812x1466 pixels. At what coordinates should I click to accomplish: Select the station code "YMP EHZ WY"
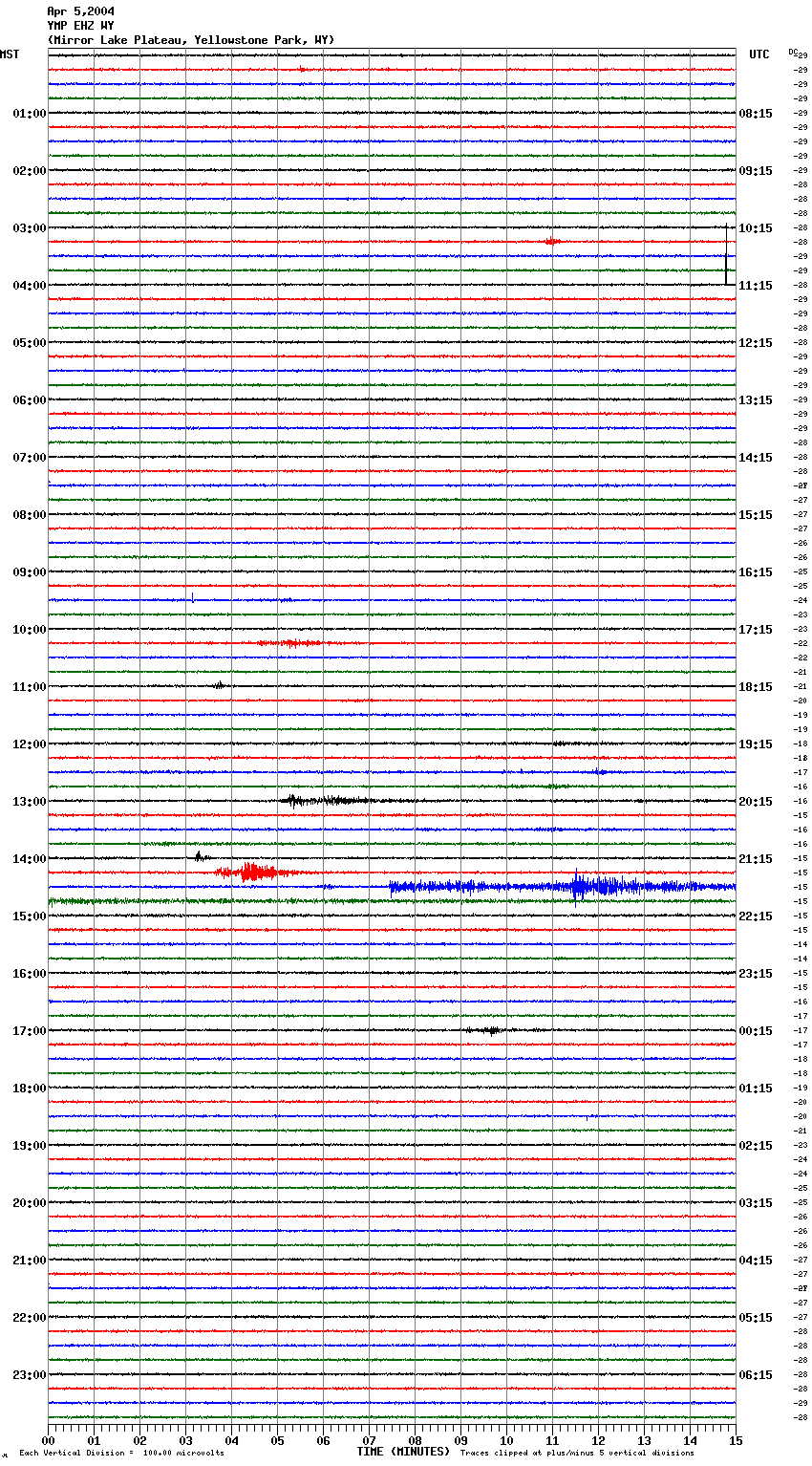tap(80, 26)
